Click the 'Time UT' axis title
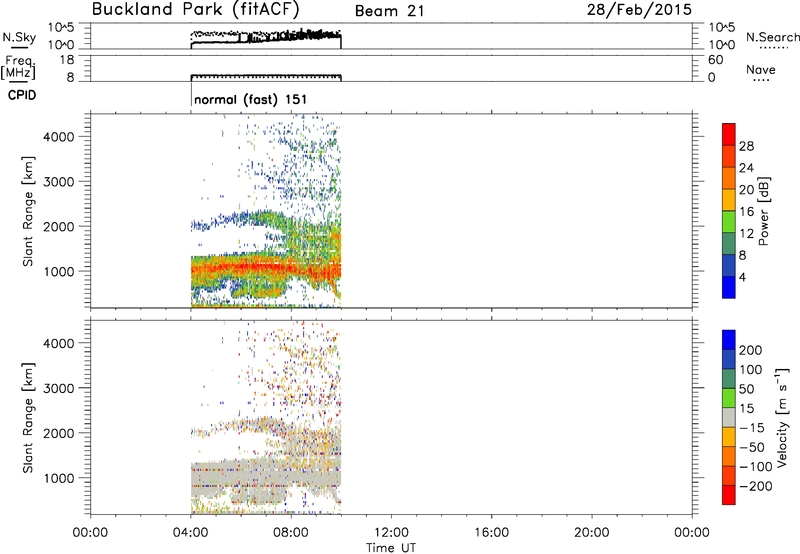Image resolution: width=800 pixels, height=554 pixels. click(391, 547)
